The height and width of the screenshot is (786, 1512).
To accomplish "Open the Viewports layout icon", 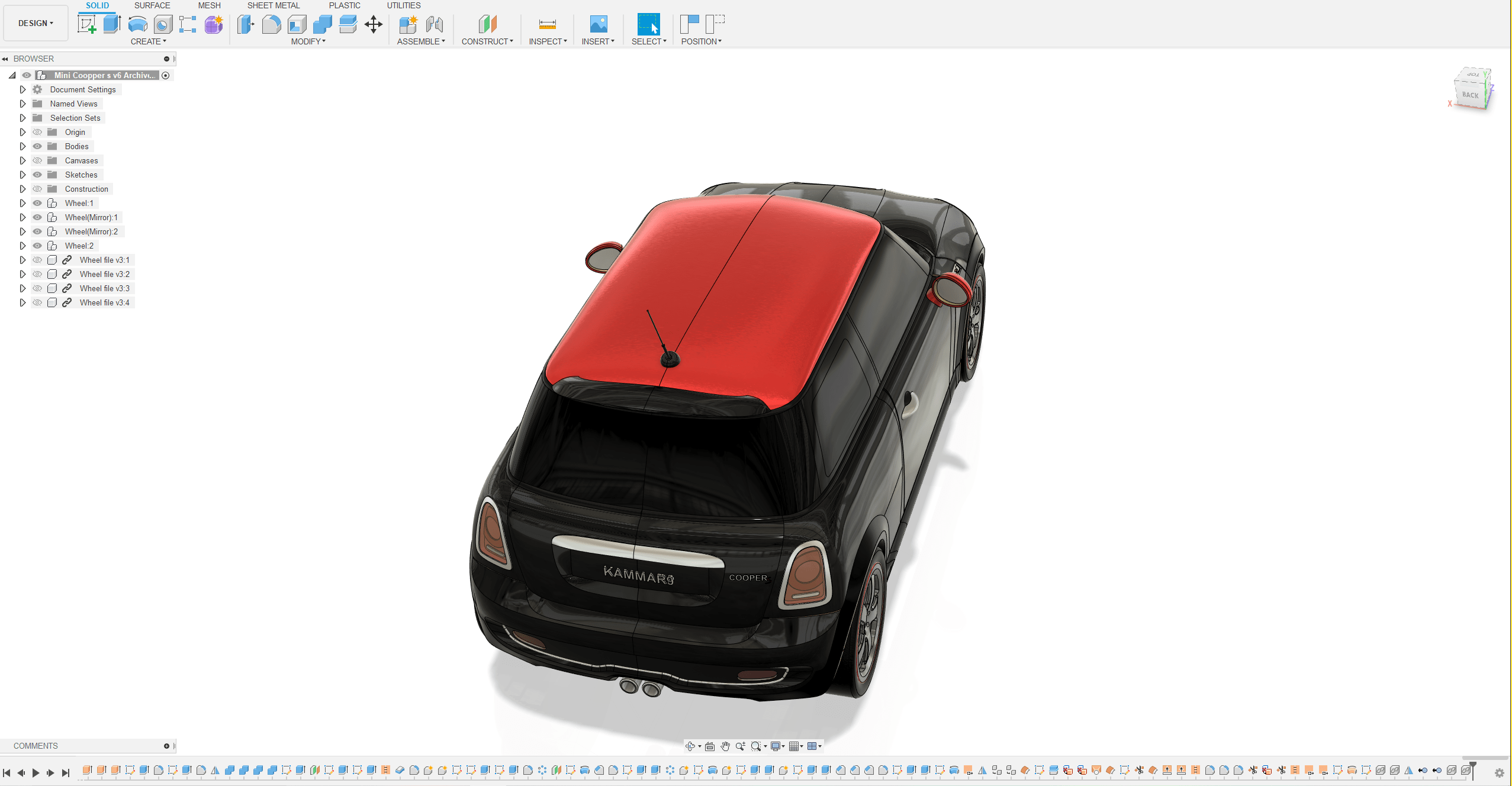I will pos(812,746).
